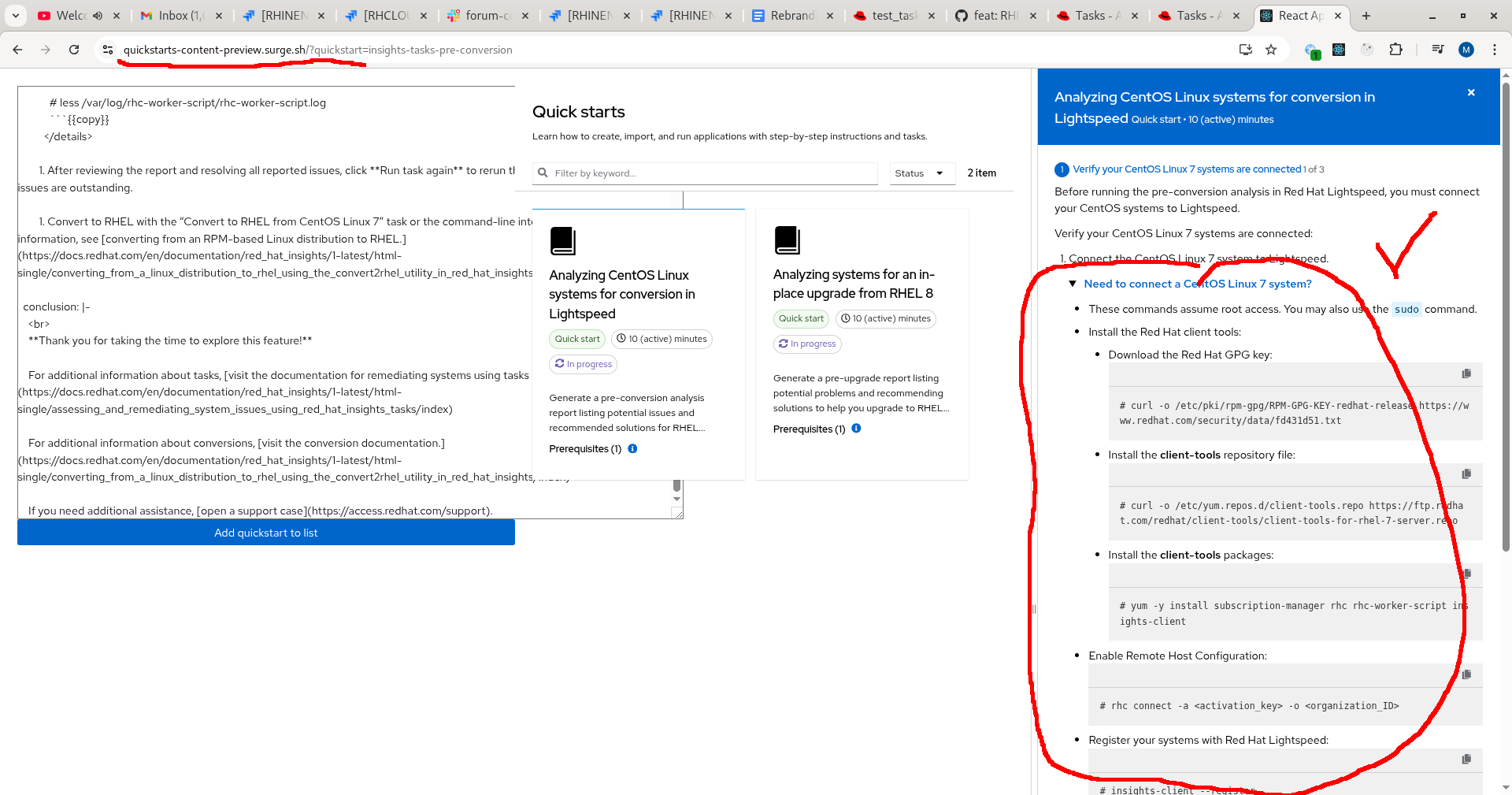Copy the insights-client register command
The width and height of the screenshot is (1512, 795).
pos(1466,759)
